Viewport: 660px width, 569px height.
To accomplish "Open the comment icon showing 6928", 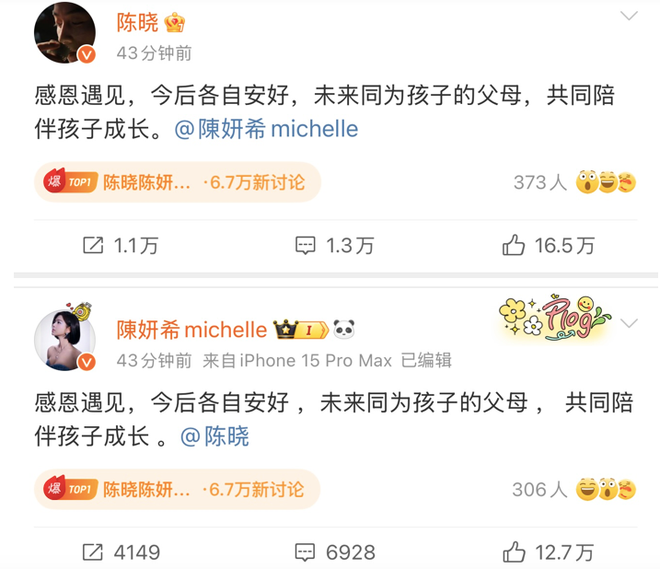I will pyautogui.click(x=305, y=553).
